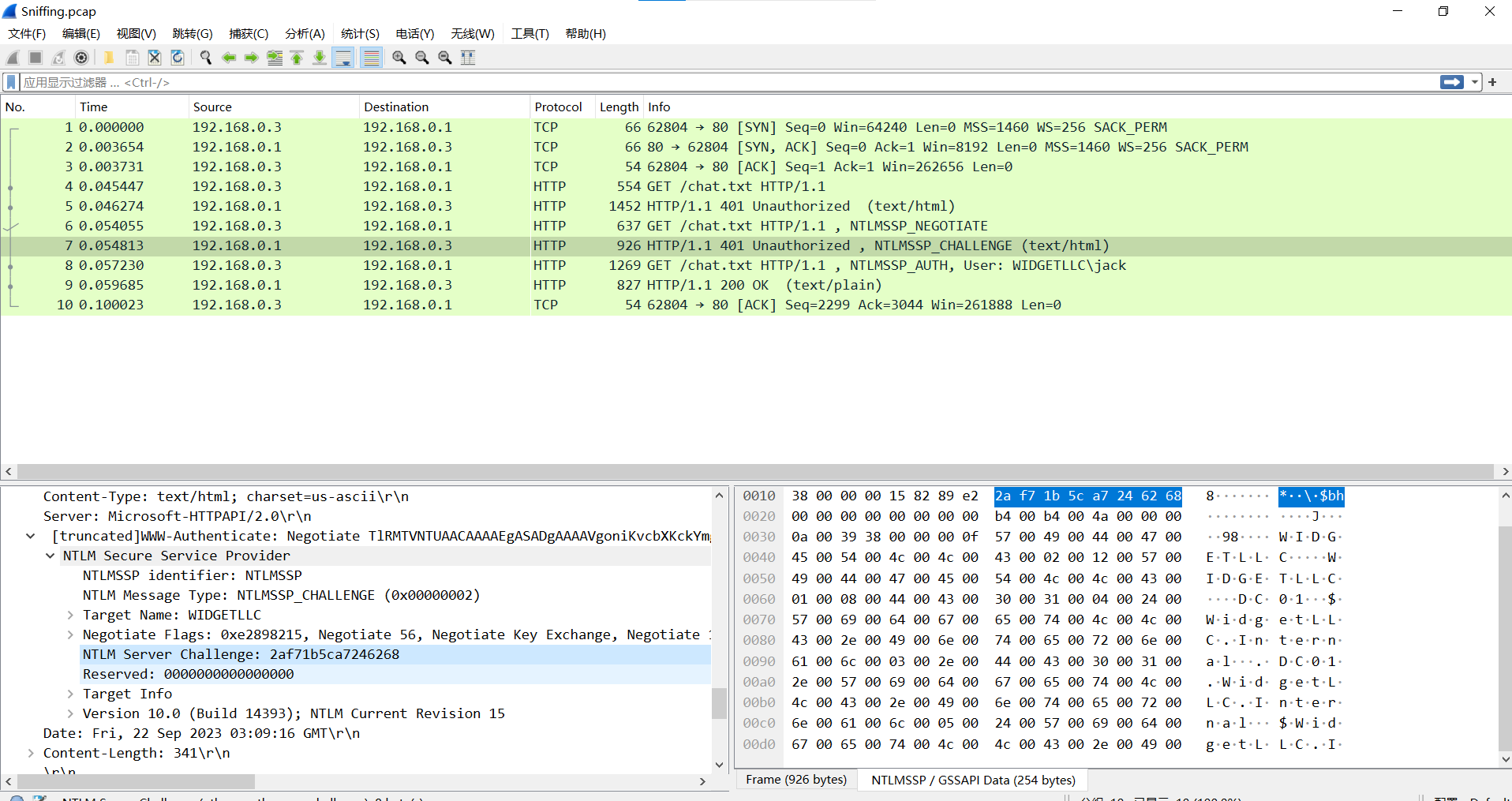Open the display filter history dropdown

(x=1475, y=82)
